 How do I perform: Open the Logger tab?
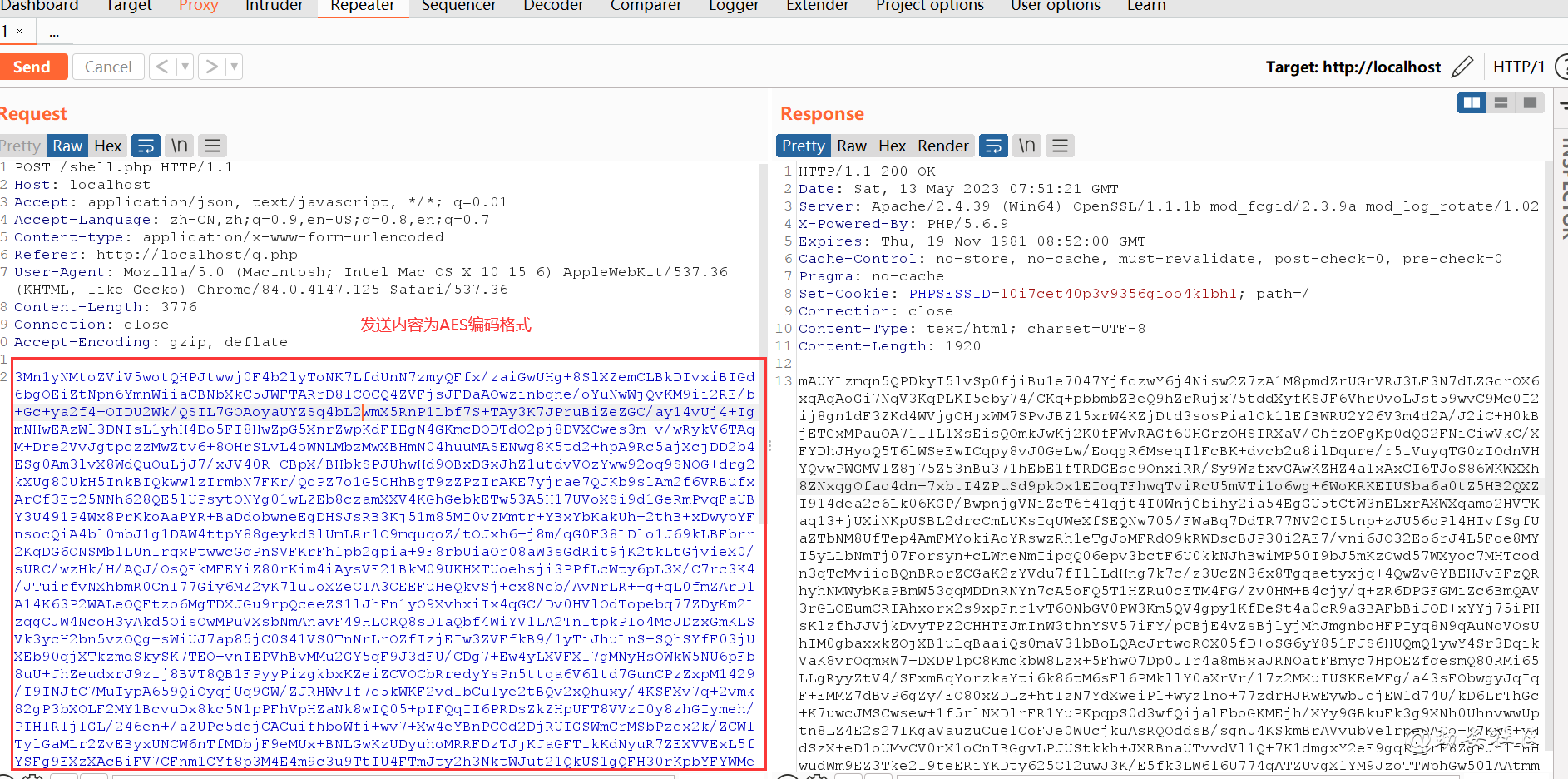pos(733,6)
